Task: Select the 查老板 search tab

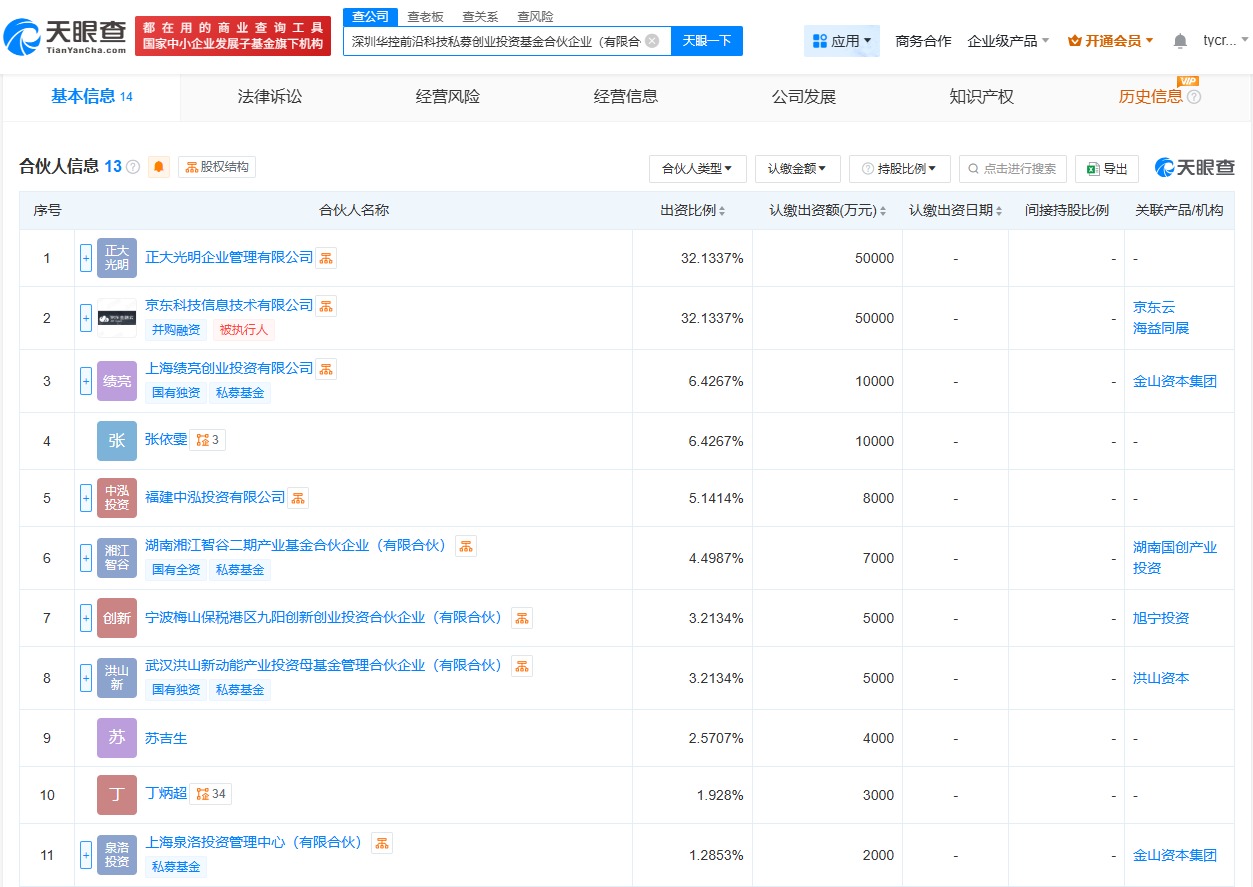Action: coord(425,17)
